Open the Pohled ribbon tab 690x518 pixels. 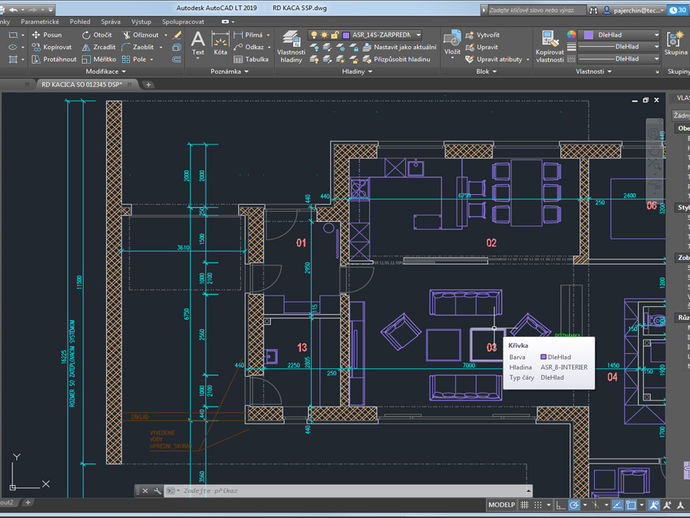click(80, 22)
